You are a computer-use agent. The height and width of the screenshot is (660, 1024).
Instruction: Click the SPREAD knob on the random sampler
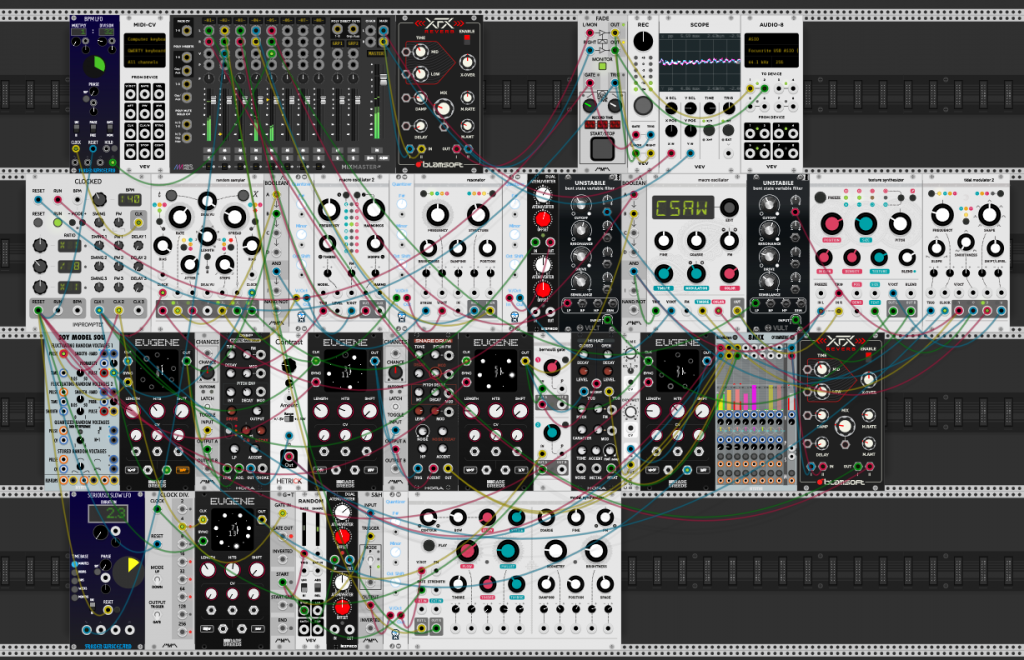(x=234, y=216)
